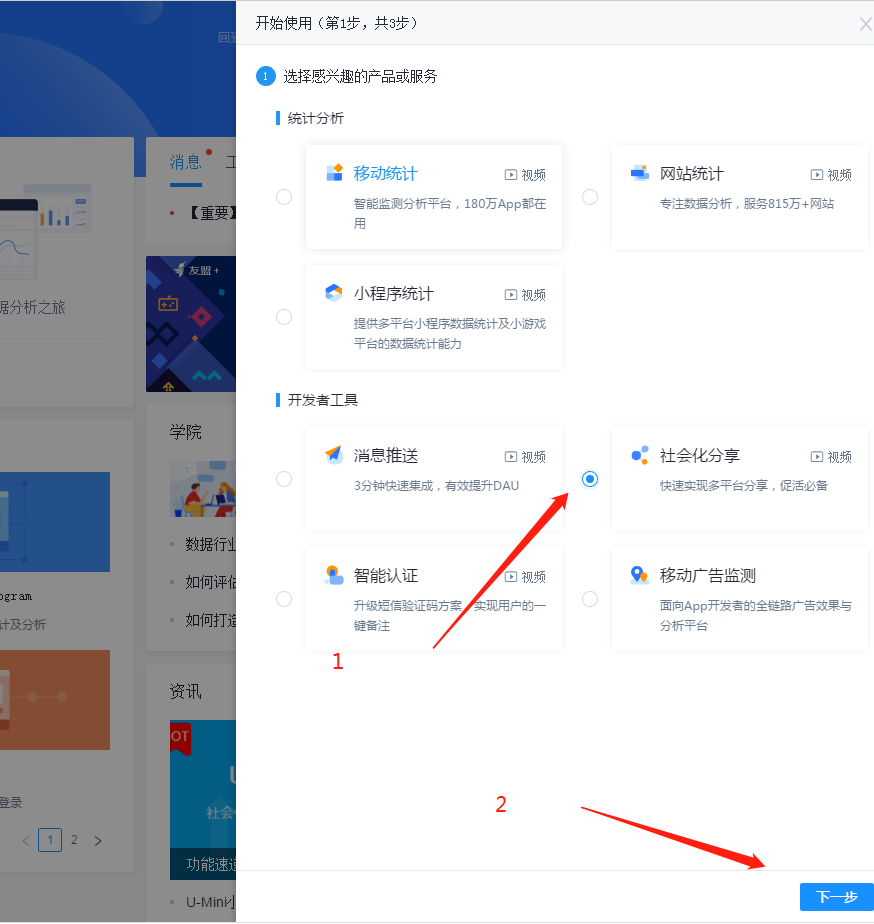Click the 社会化分享 dots icon

[x=640, y=455]
